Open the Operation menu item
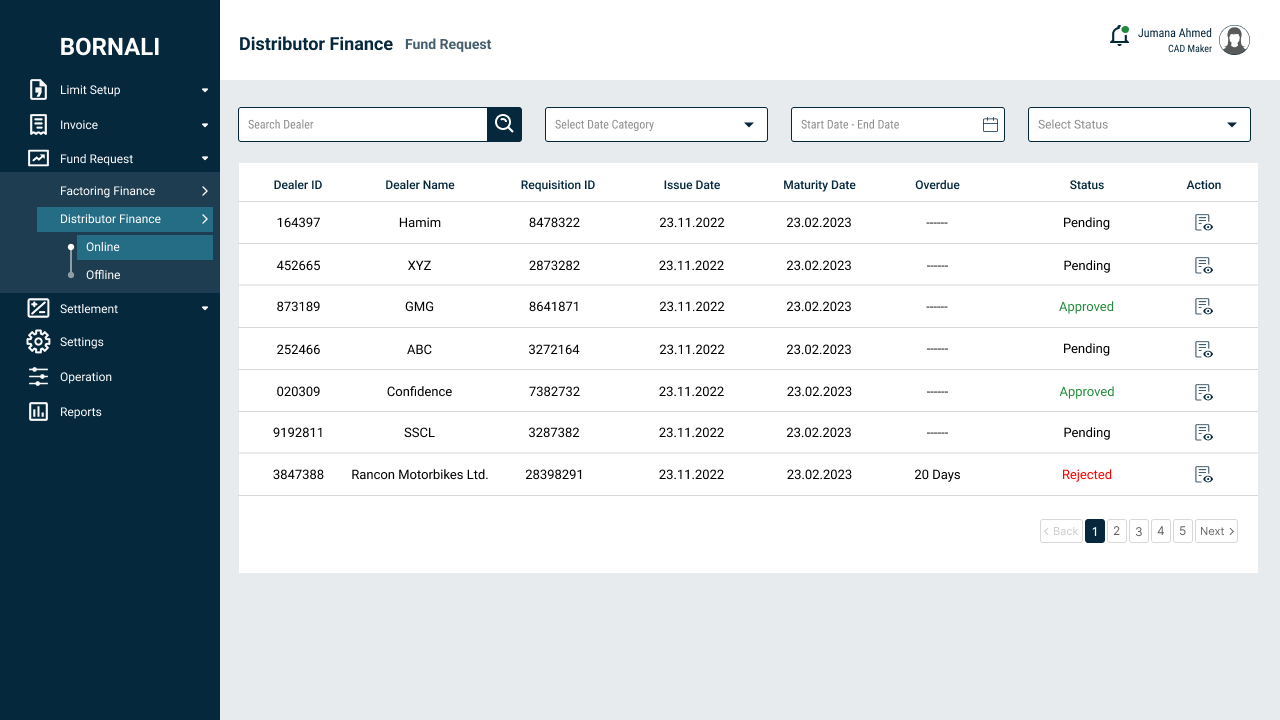The image size is (1280, 720). (86, 377)
